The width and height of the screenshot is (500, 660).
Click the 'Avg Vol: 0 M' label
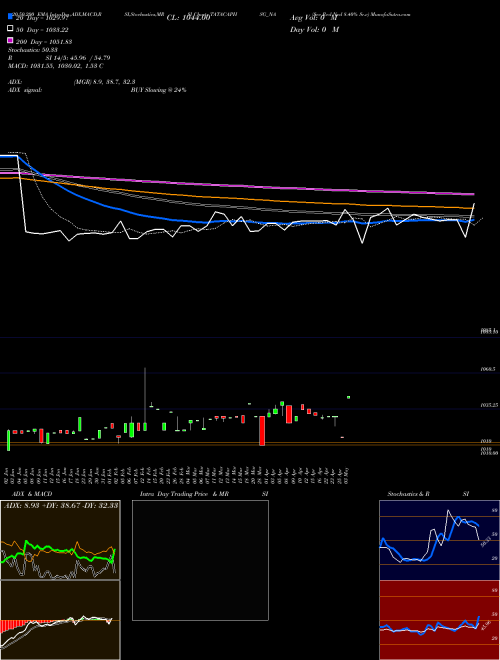click(313, 18)
